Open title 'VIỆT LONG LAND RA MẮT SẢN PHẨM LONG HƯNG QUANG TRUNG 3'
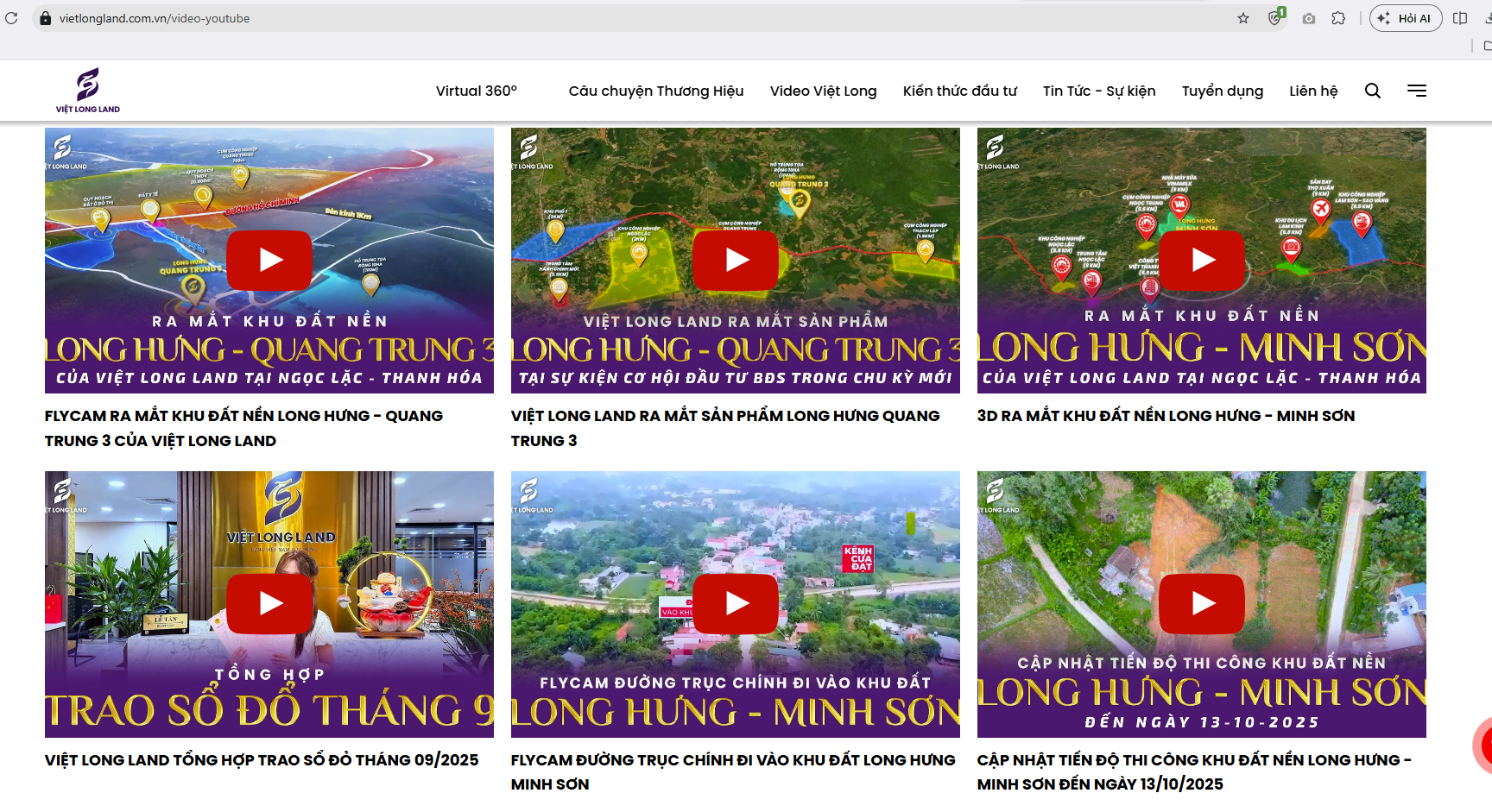The height and width of the screenshot is (812, 1492). (725, 428)
